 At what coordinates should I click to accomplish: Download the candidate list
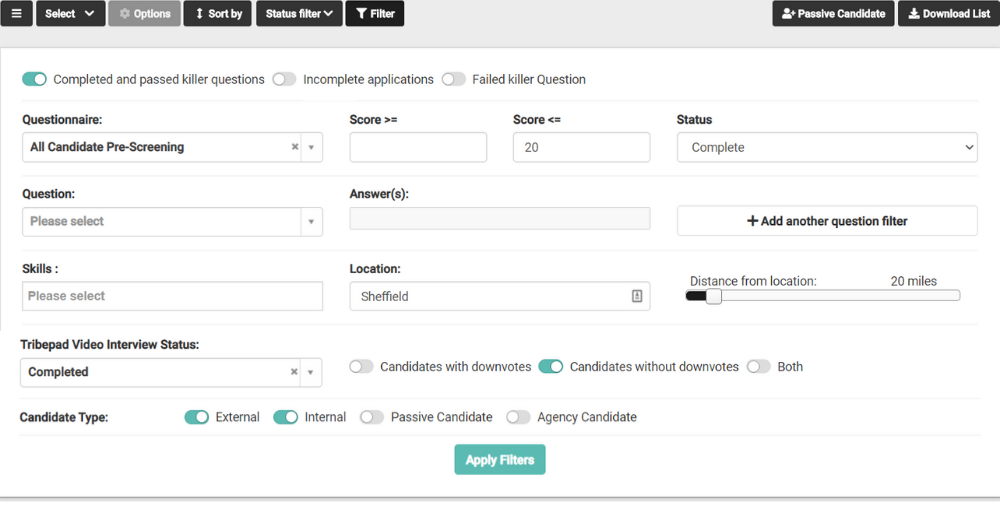pyautogui.click(x=948, y=14)
